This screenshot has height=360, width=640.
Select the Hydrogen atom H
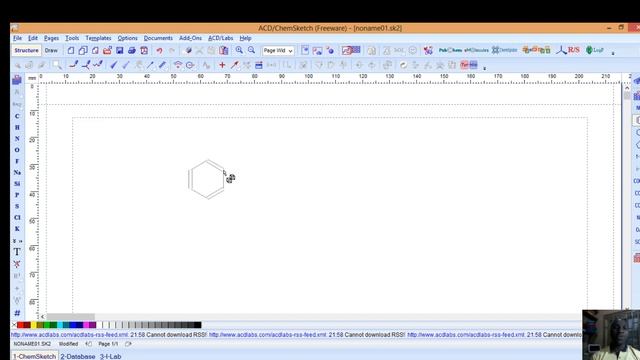[x=17, y=127]
